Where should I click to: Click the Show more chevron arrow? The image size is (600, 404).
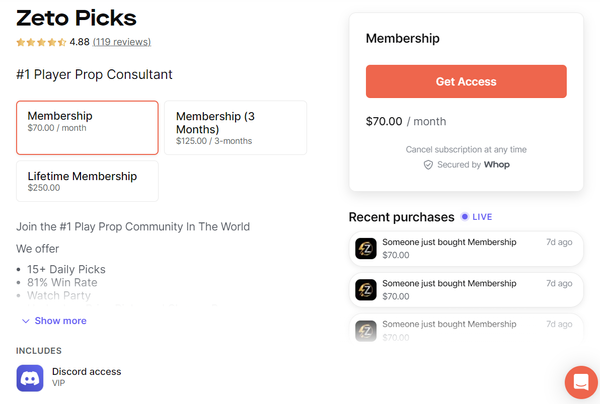pos(25,321)
